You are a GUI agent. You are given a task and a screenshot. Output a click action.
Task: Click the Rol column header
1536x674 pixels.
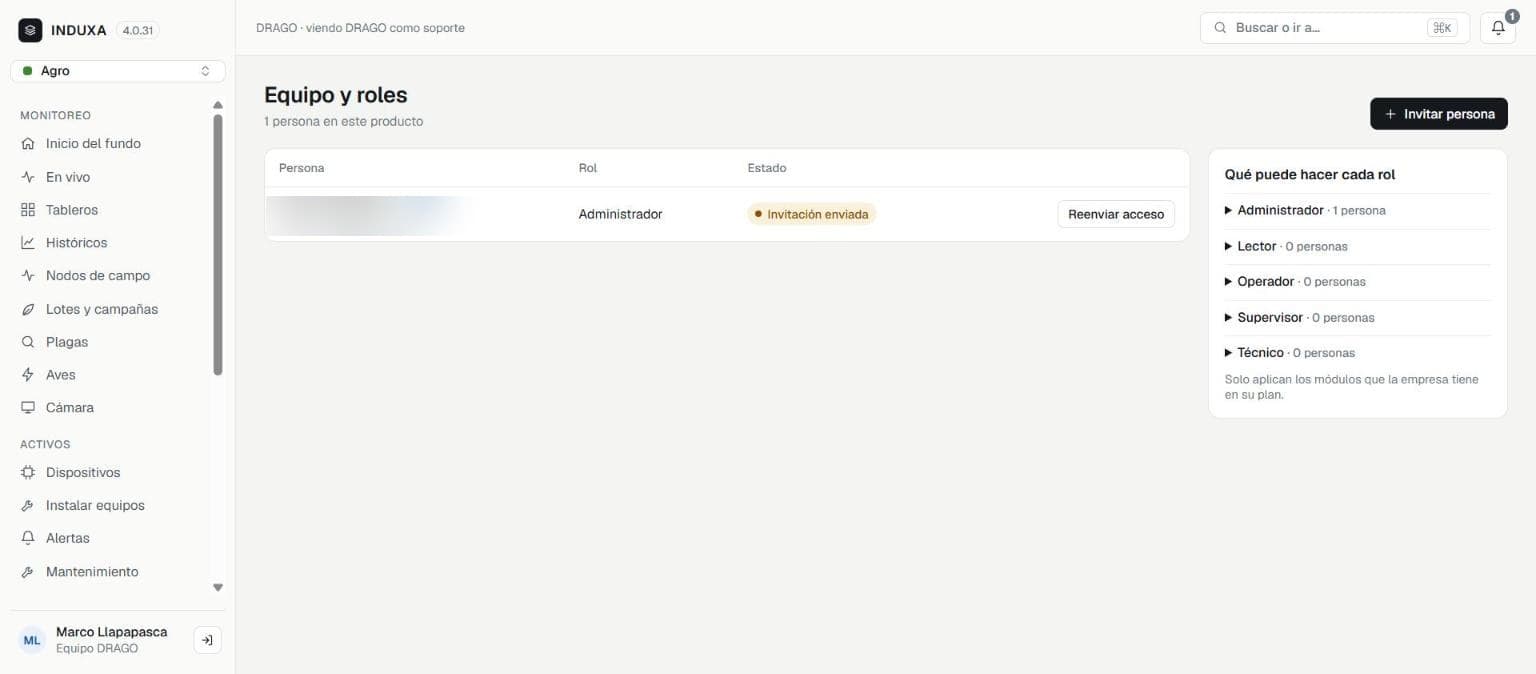[588, 168]
